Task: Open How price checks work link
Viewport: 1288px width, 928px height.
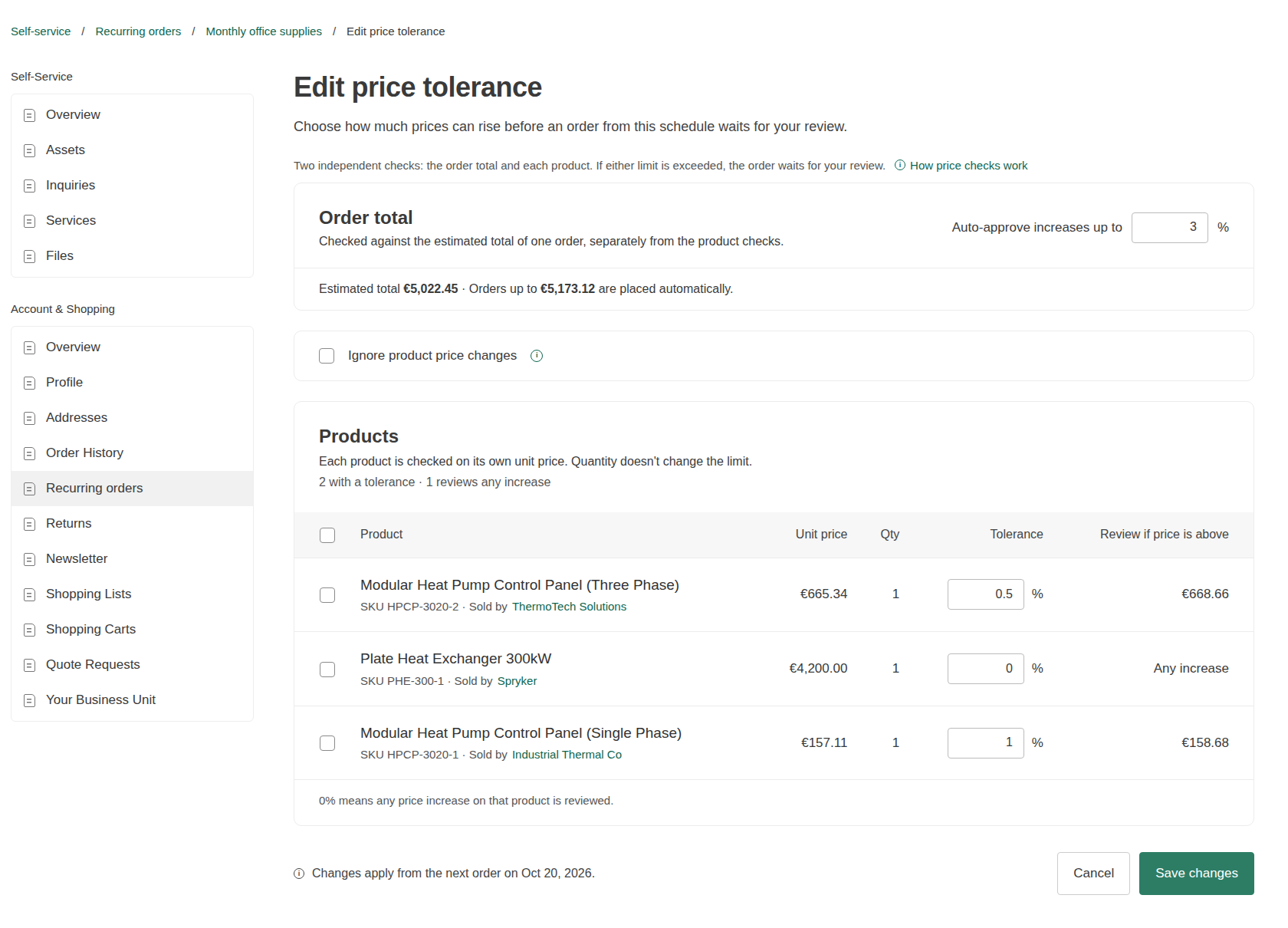Action: (968, 166)
